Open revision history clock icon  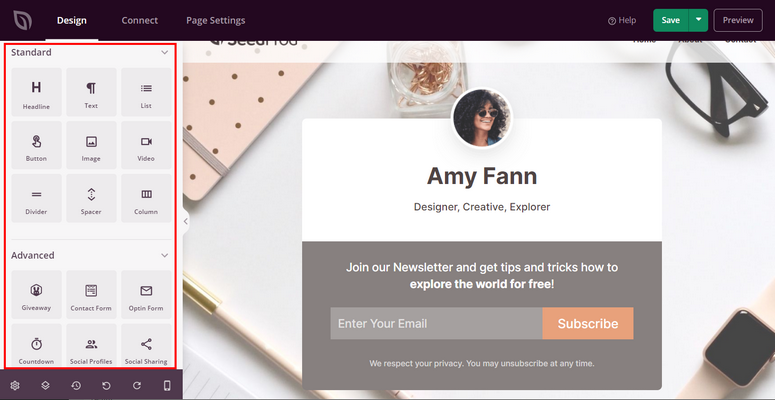tap(76, 385)
